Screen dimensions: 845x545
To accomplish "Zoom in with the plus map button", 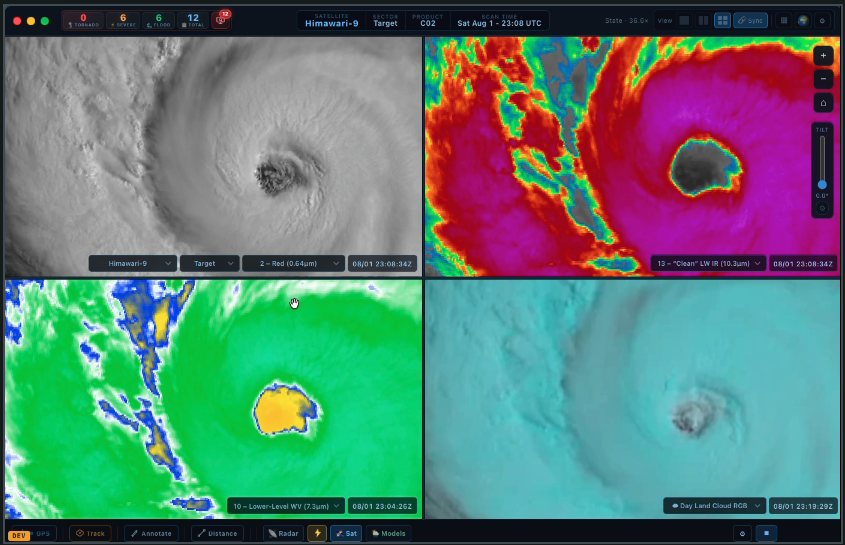I will [x=823, y=56].
